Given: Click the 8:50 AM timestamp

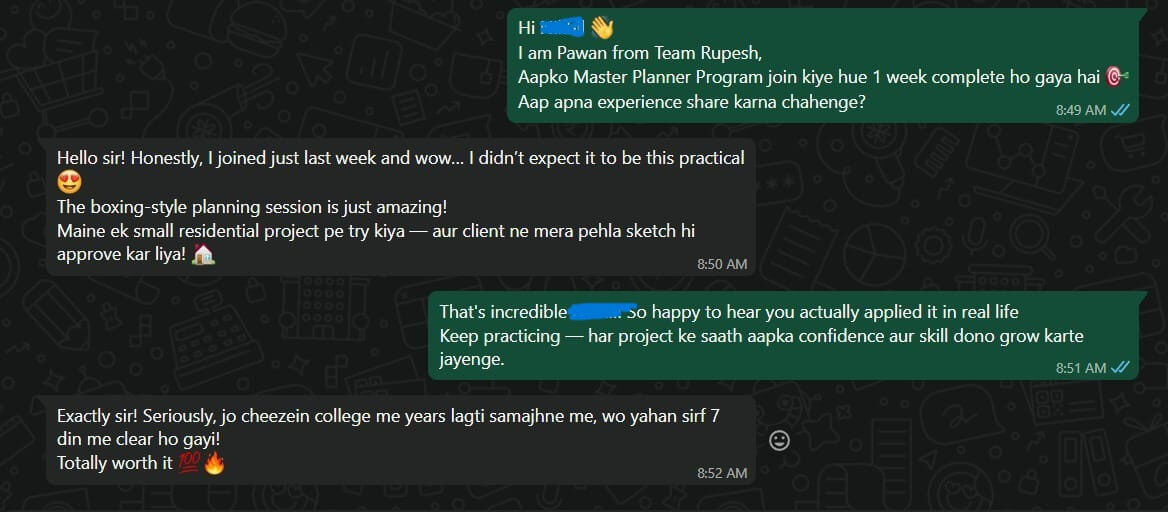Looking at the screenshot, I should point(722,264).
